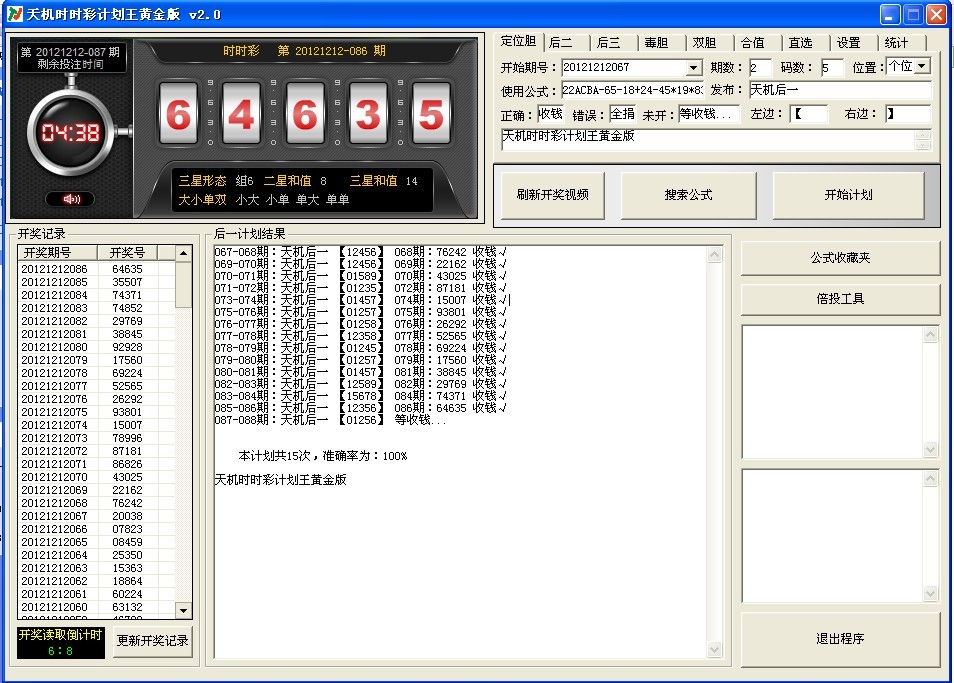This screenshot has width=954, height=683.
Task: Select record row 20121212067
Action: click(97, 516)
